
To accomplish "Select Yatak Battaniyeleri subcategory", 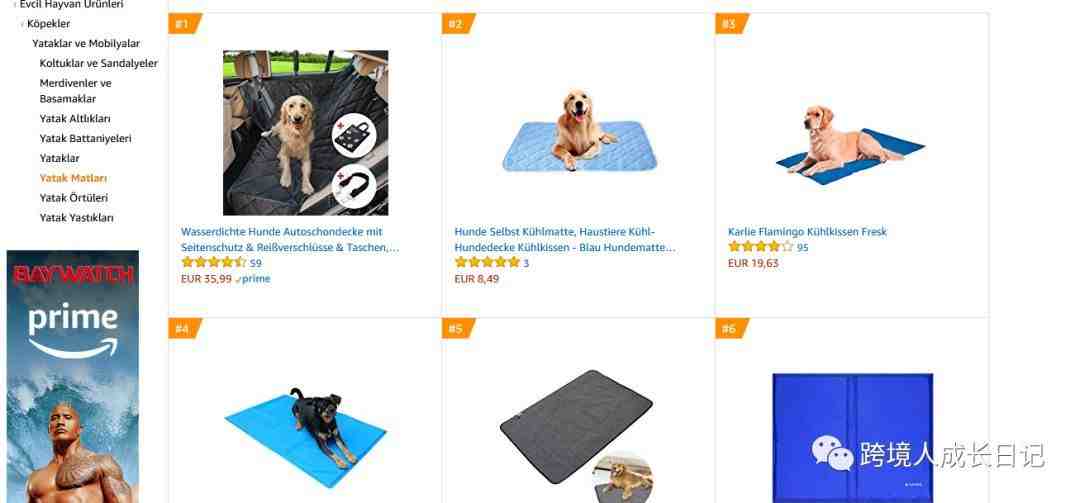I will click(x=85, y=138).
